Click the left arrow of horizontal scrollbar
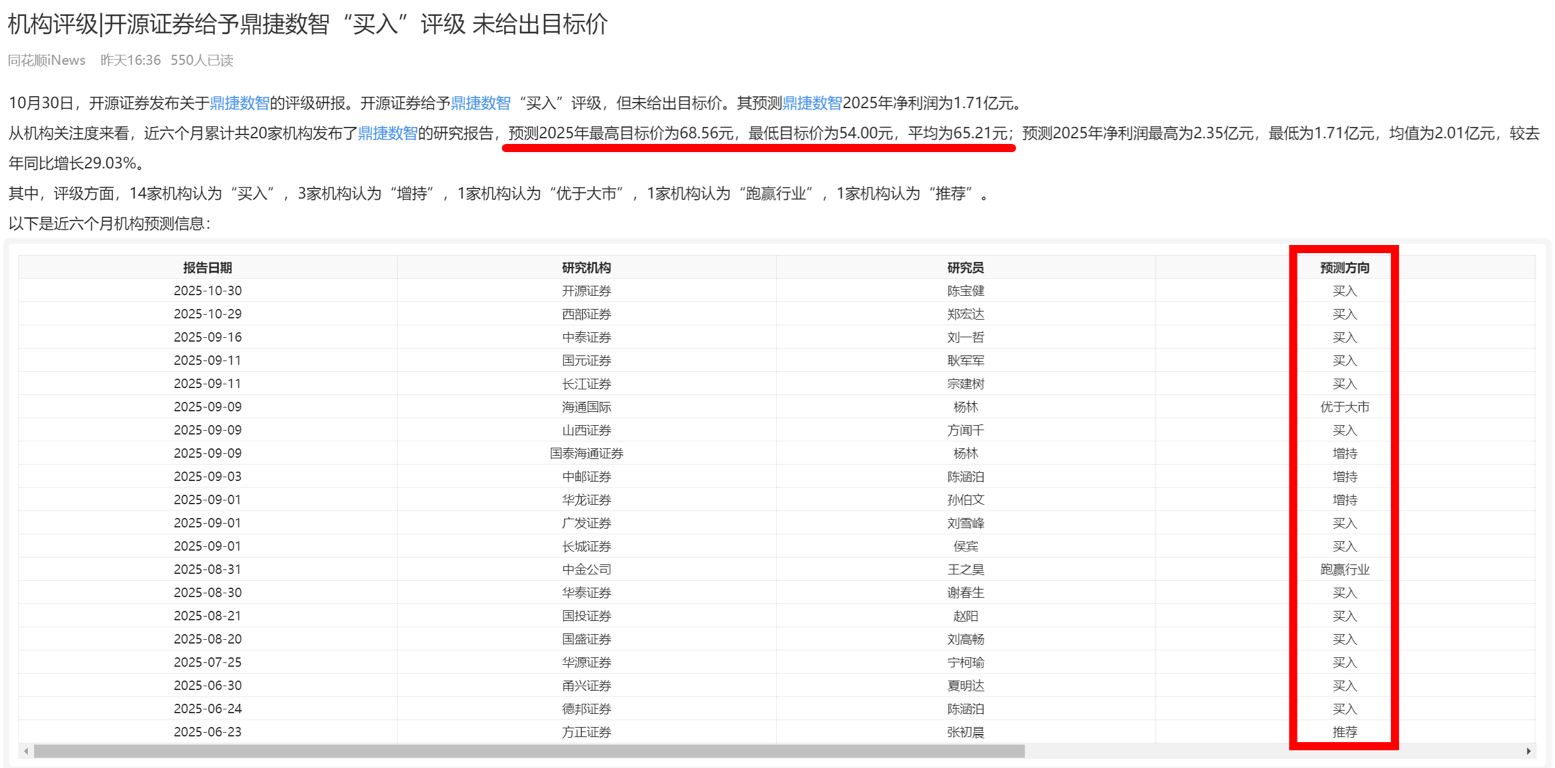The image size is (1555, 768). coord(25,751)
